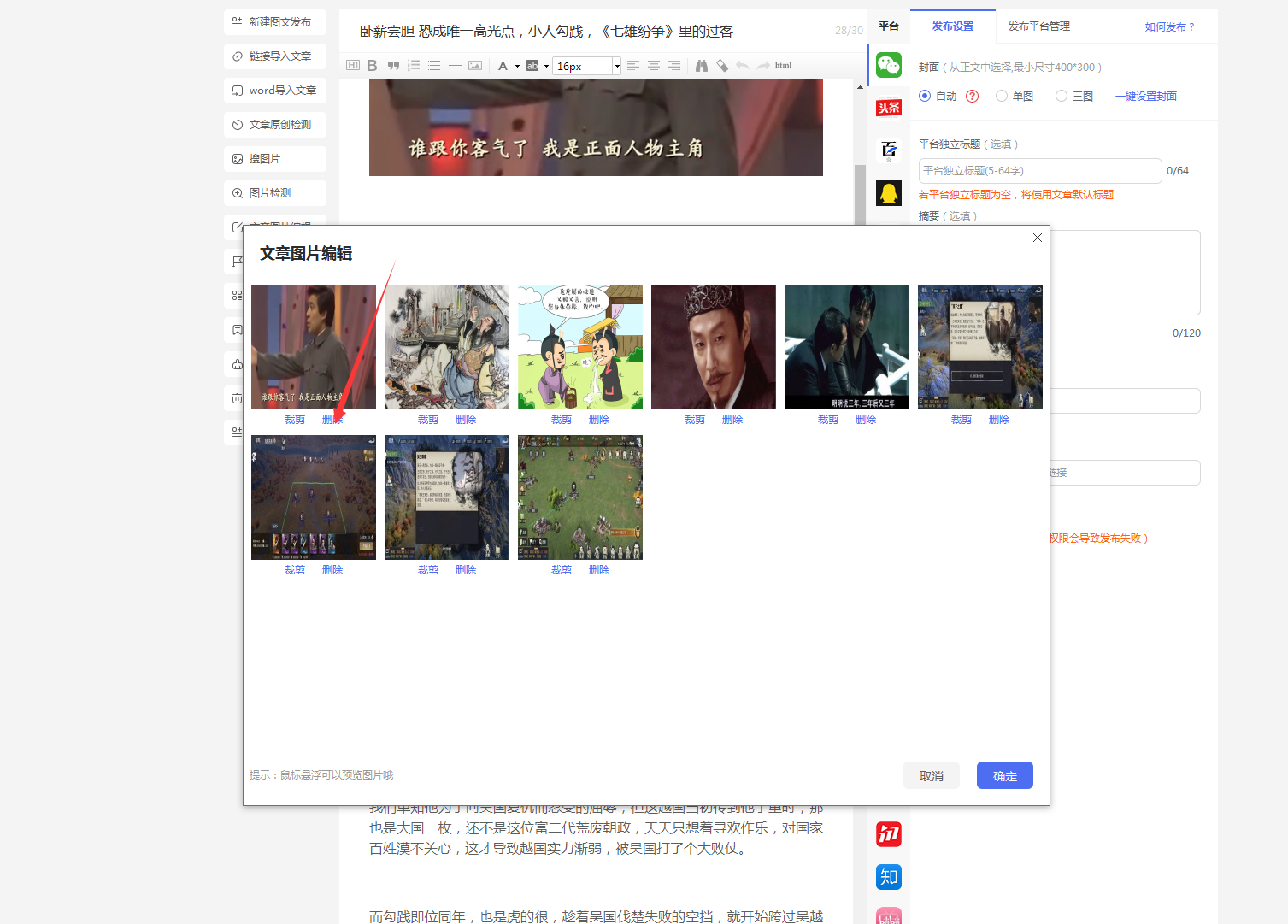The image size is (1288, 924).
Task: Open find and replace binoculars icon
Action: coord(702,66)
